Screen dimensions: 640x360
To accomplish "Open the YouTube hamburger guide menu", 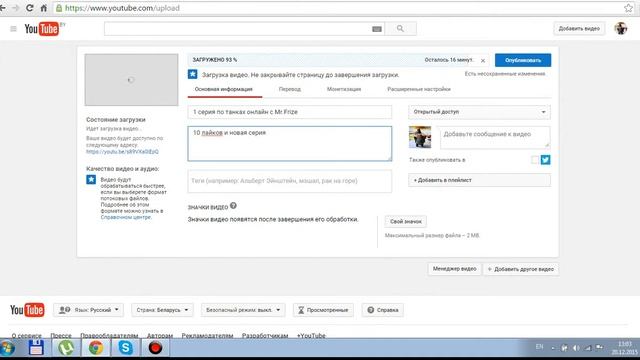I will click(x=13, y=29).
